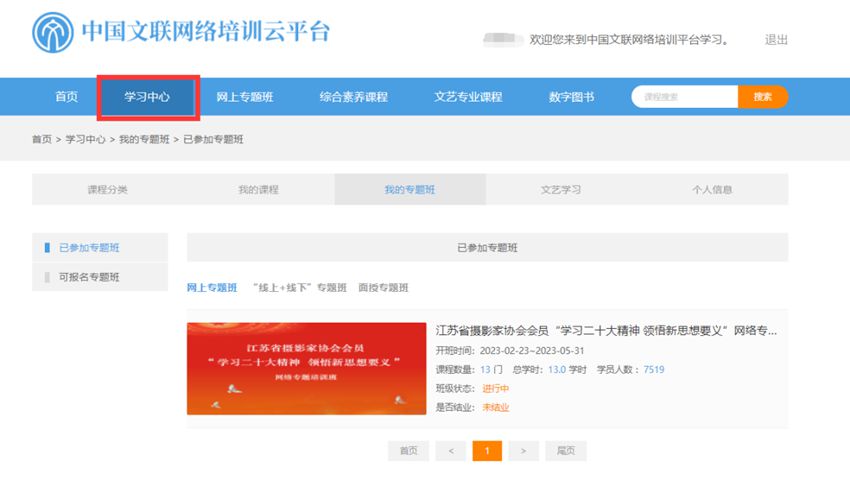
Task: Open 网上专题班 in the top navigation
Action: coord(244,97)
